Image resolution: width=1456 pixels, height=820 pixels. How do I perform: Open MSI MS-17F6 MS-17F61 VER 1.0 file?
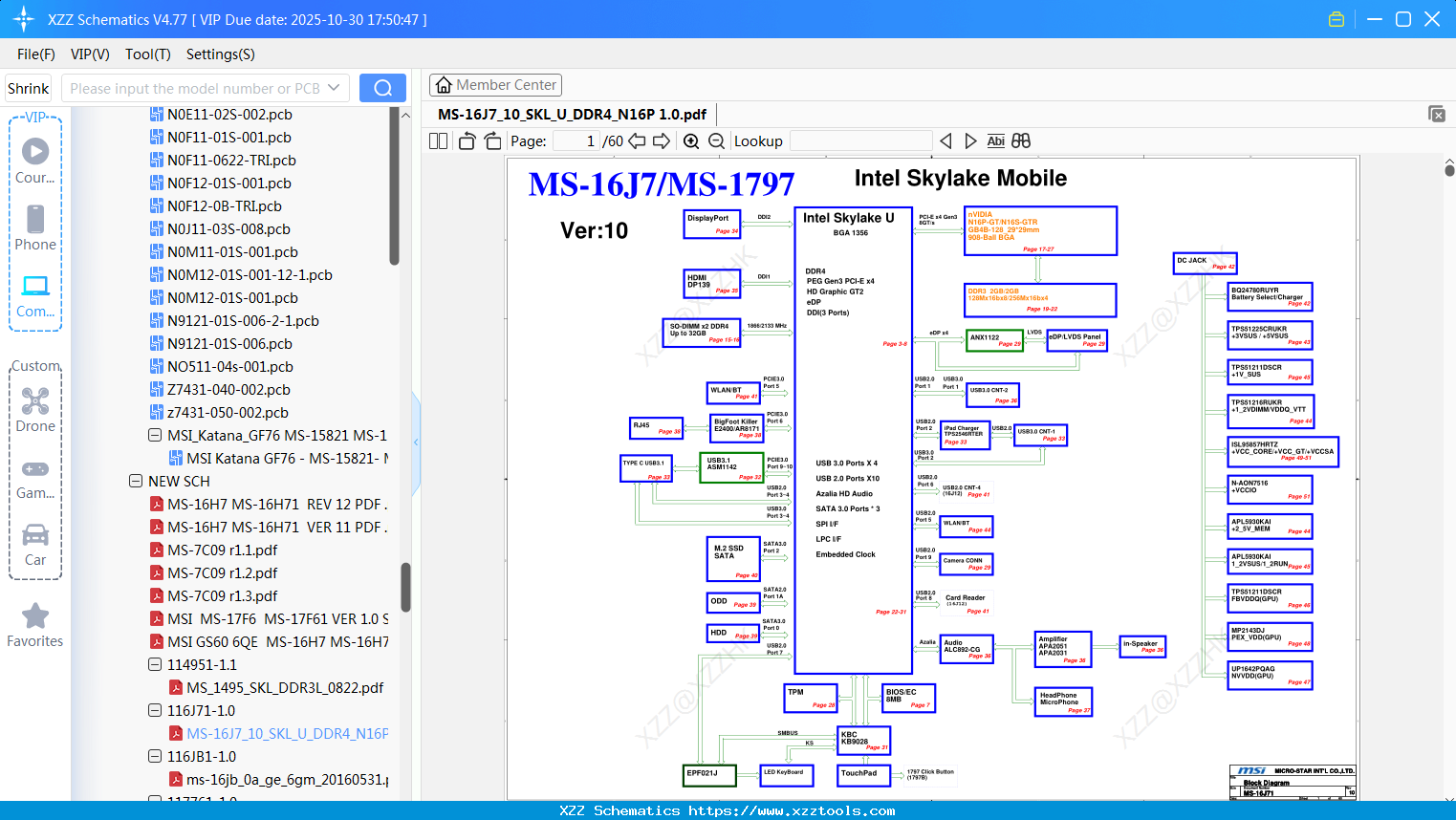point(269,619)
